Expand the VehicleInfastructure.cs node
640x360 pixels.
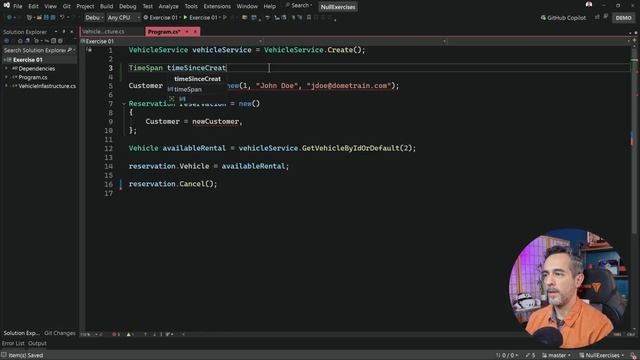(6, 86)
